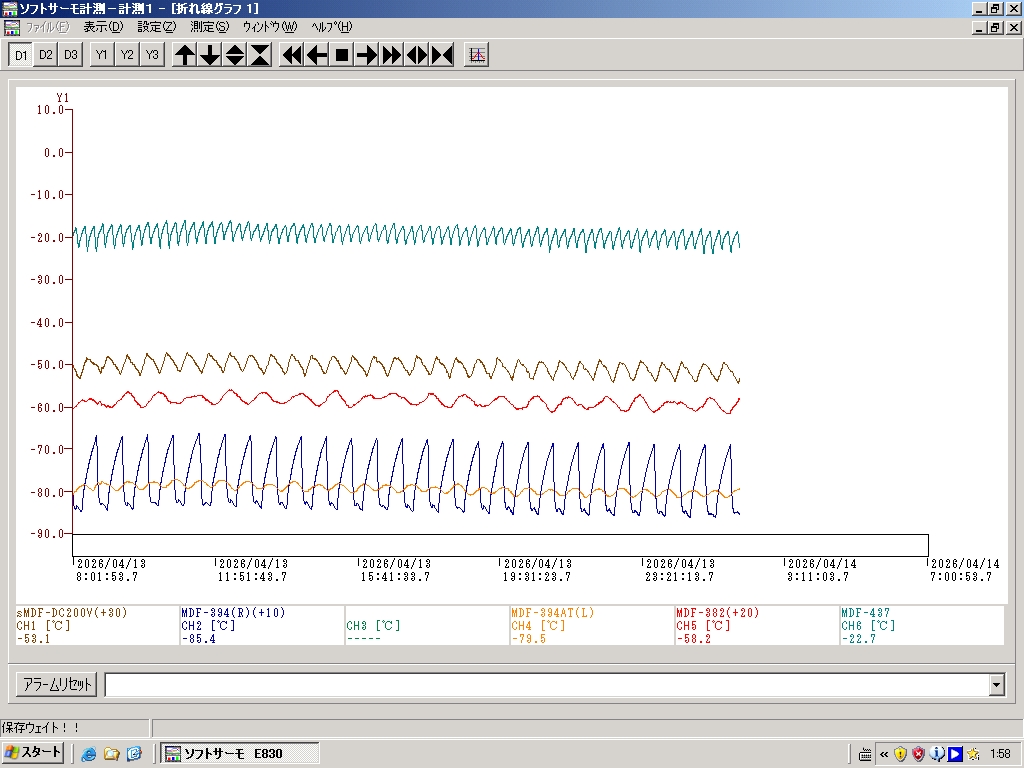Click the Windows スタート button
This screenshot has height=768, width=1024.
[x=33, y=753]
